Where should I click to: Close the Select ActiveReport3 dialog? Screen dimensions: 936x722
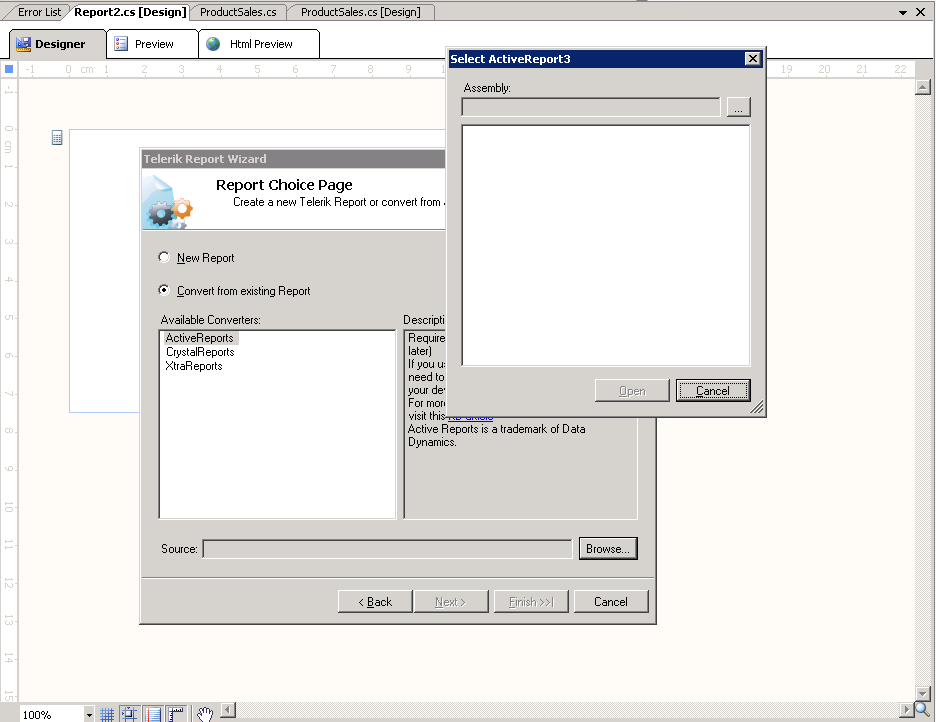click(x=753, y=58)
